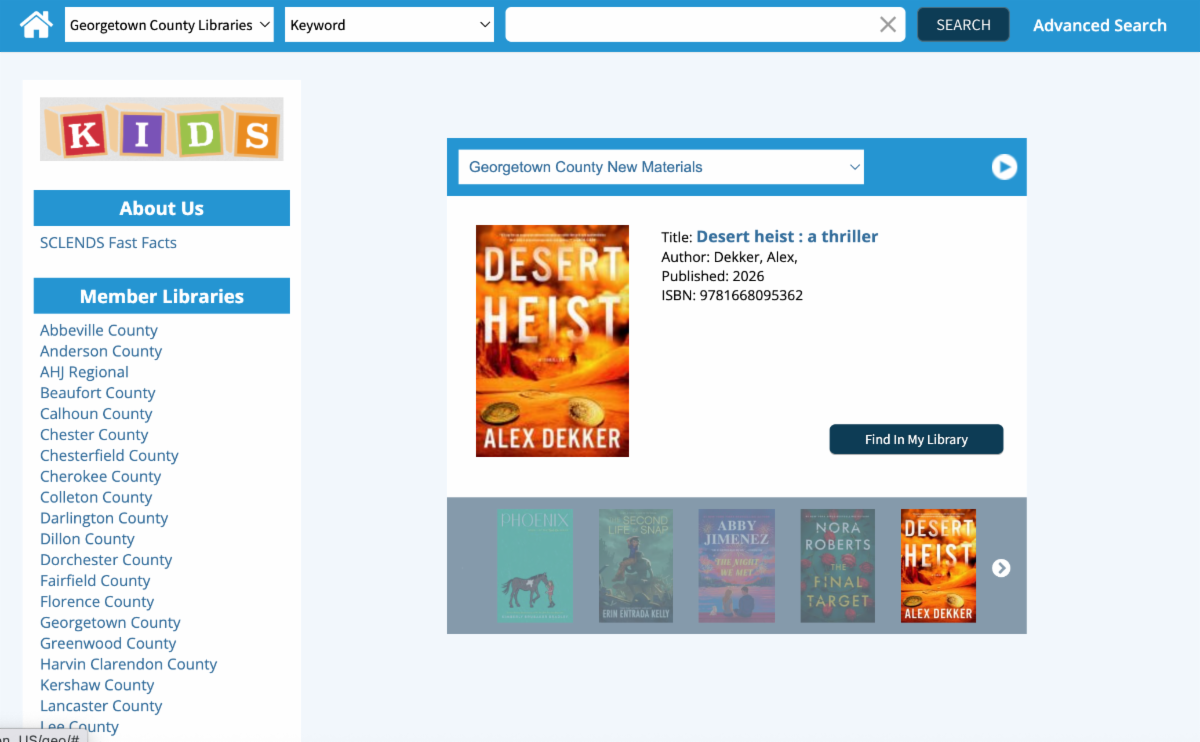This screenshot has height=742, width=1200.
Task: Open Chester County library link
Action: (94, 435)
